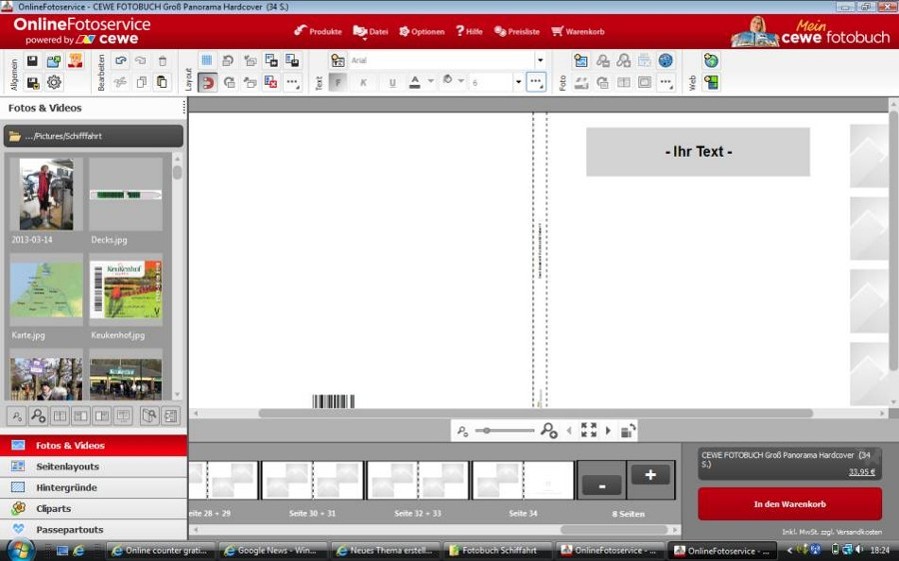Switch to the Seitenlayouts tab
The image size is (899, 561).
(x=93, y=466)
